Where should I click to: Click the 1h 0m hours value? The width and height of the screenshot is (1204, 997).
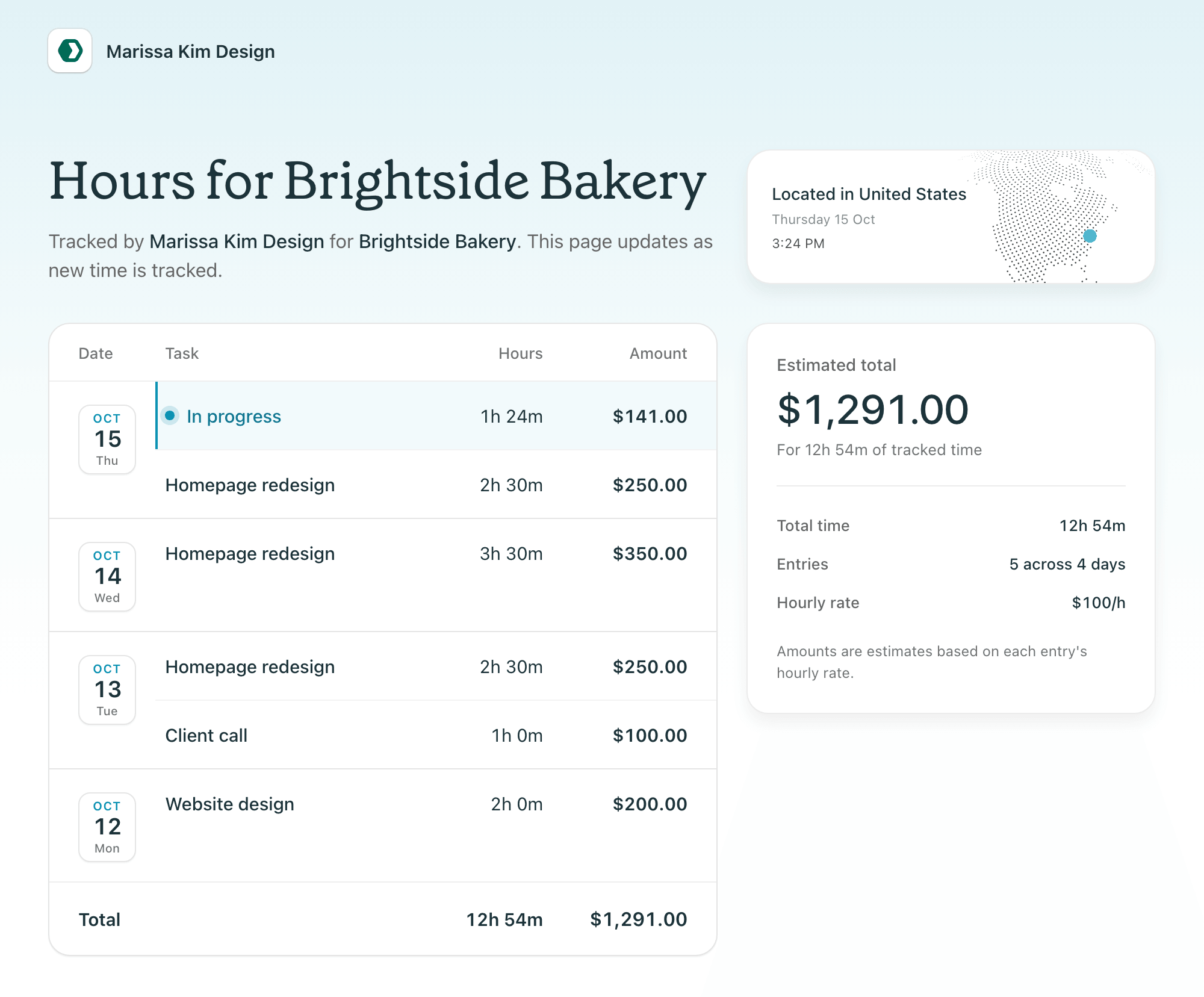point(517,736)
